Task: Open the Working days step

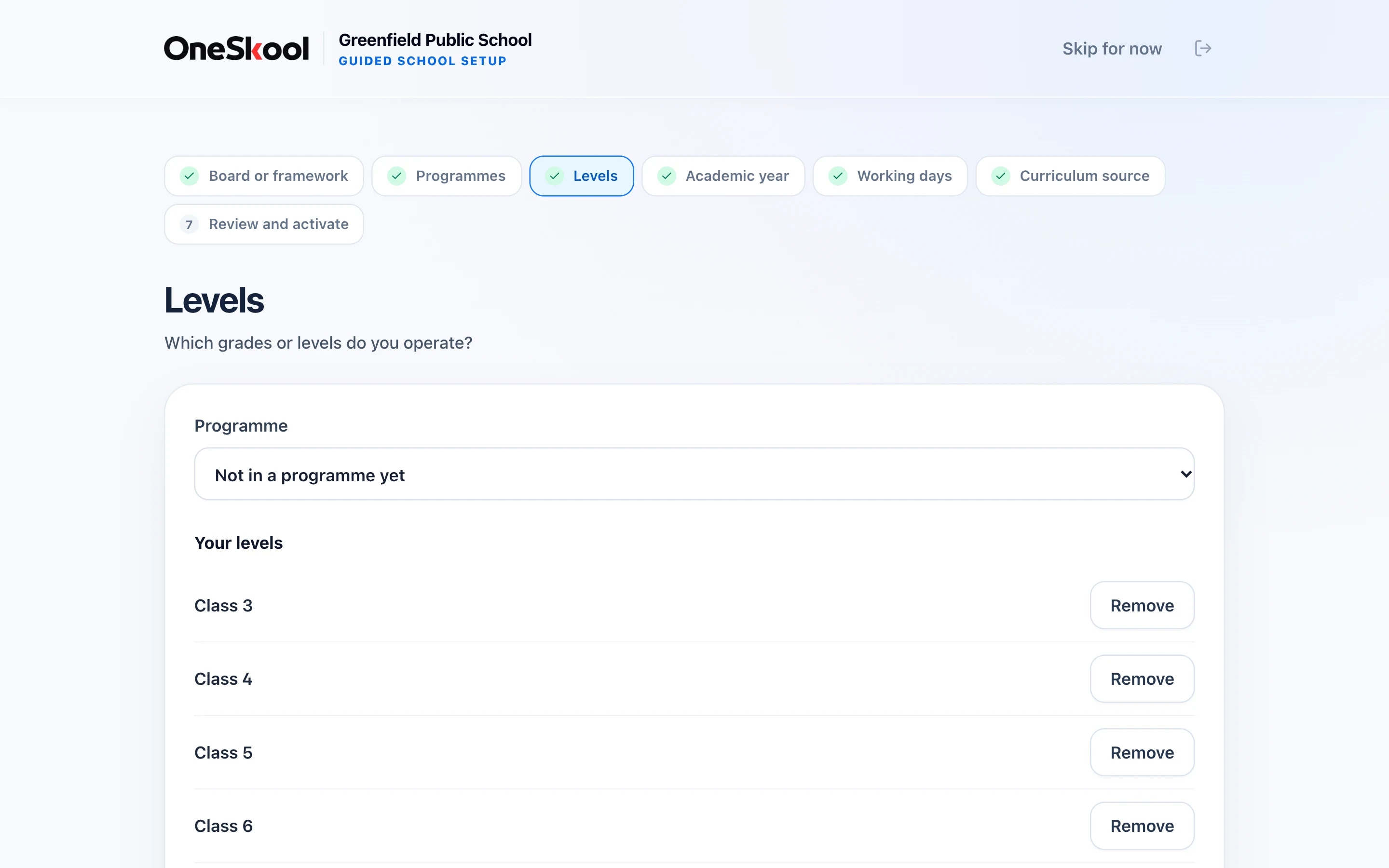Action: [x=890, y=176]
